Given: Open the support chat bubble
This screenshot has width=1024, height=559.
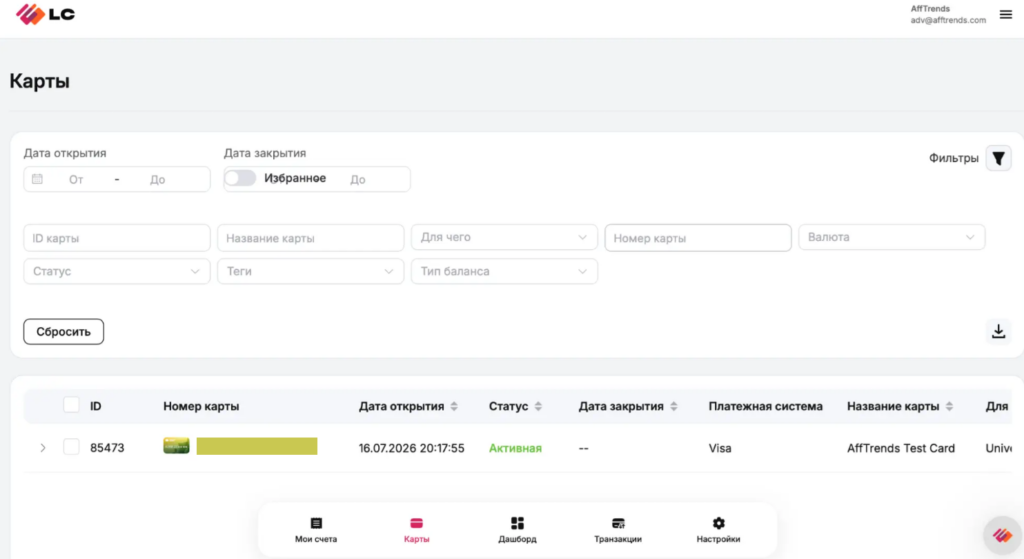Looking at the screenshot, I should (x=1002, y=535).
